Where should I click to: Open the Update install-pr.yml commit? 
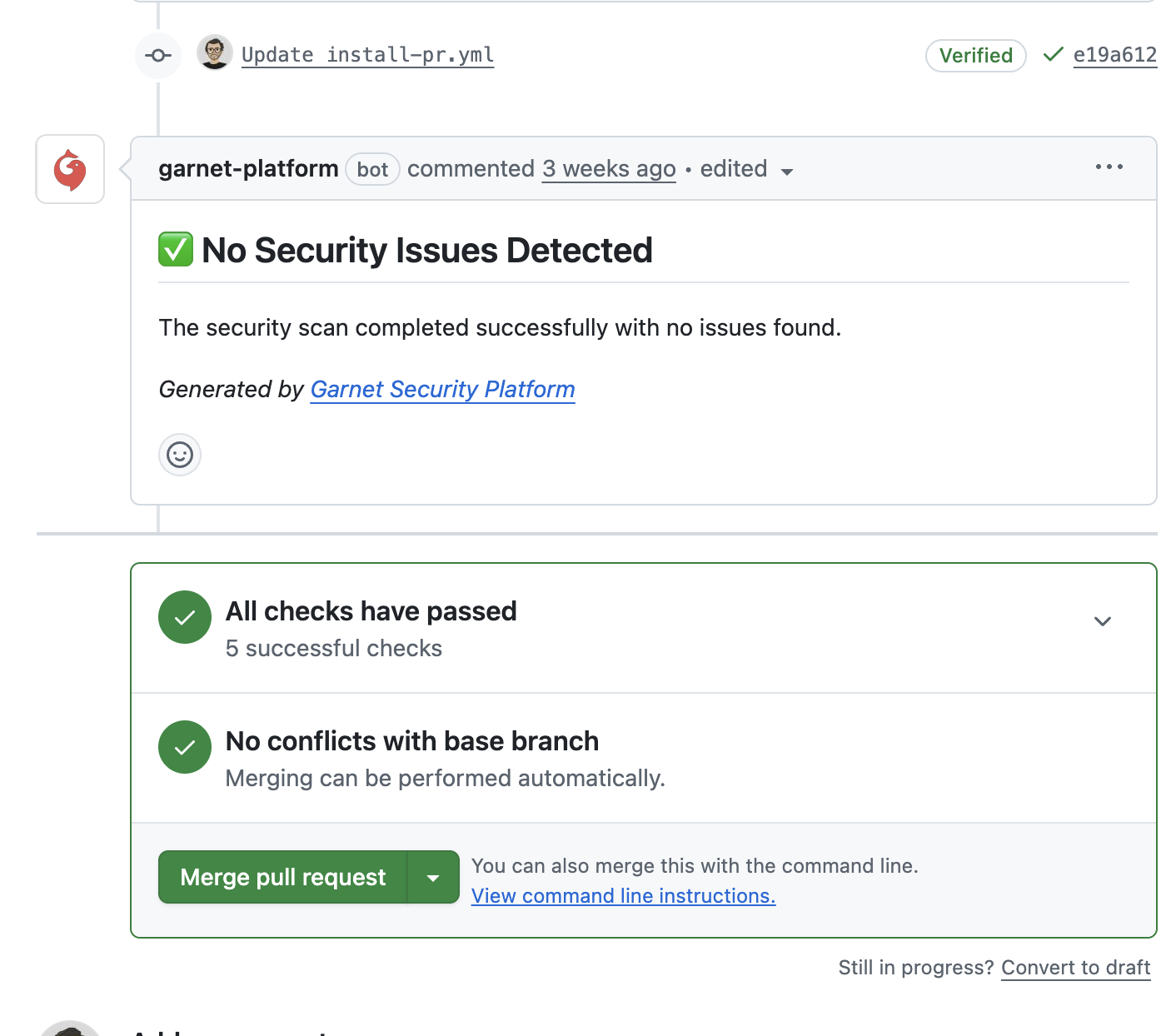367,54
